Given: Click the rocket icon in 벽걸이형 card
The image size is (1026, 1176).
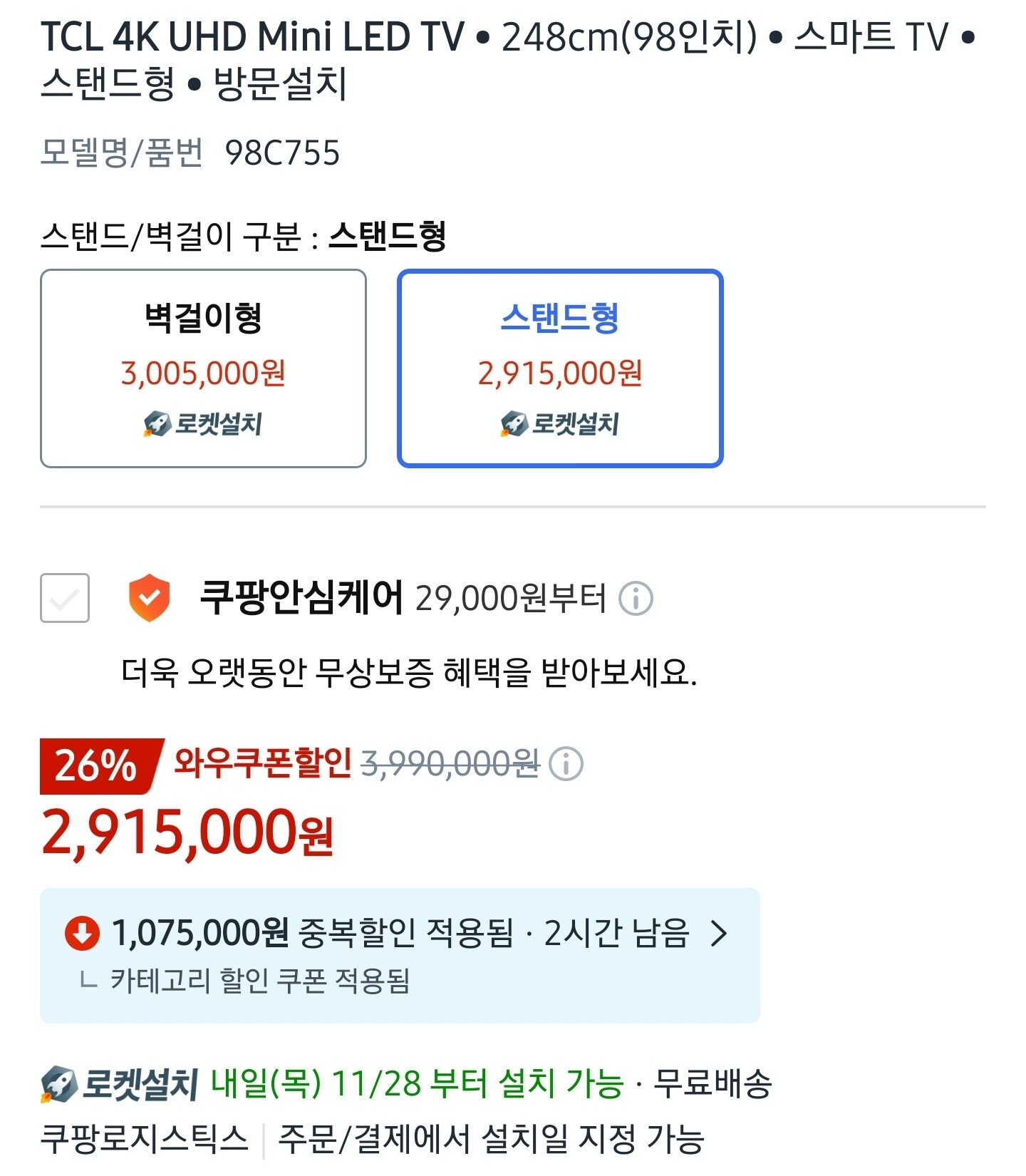Looking at the screenshot, I should 157,423.
